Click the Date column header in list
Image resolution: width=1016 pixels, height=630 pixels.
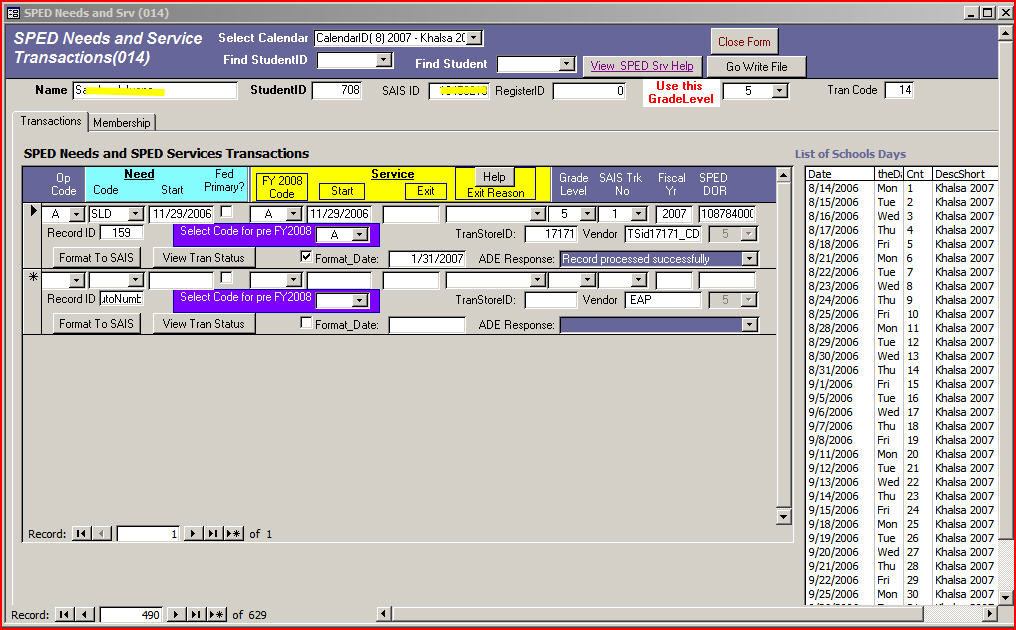[x=840, y=174]
